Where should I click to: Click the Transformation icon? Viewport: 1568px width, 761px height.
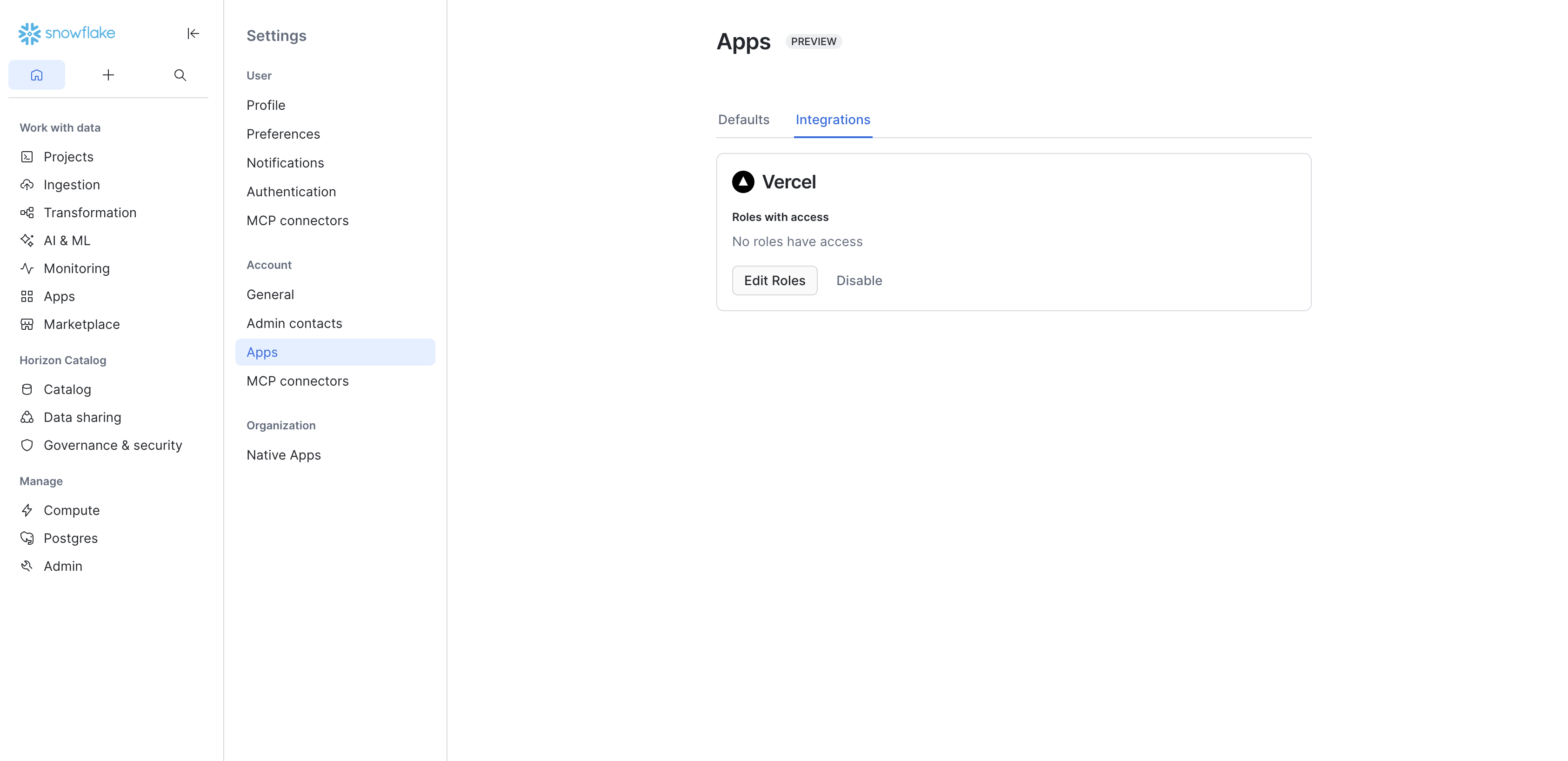coord(27,213)
